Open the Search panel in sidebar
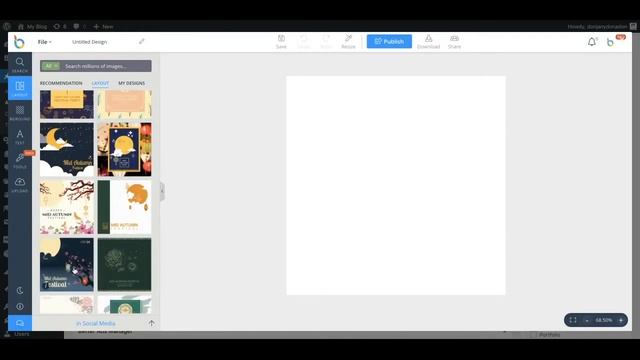The height and width of the screenshot is (360, 640). point(20,64)
